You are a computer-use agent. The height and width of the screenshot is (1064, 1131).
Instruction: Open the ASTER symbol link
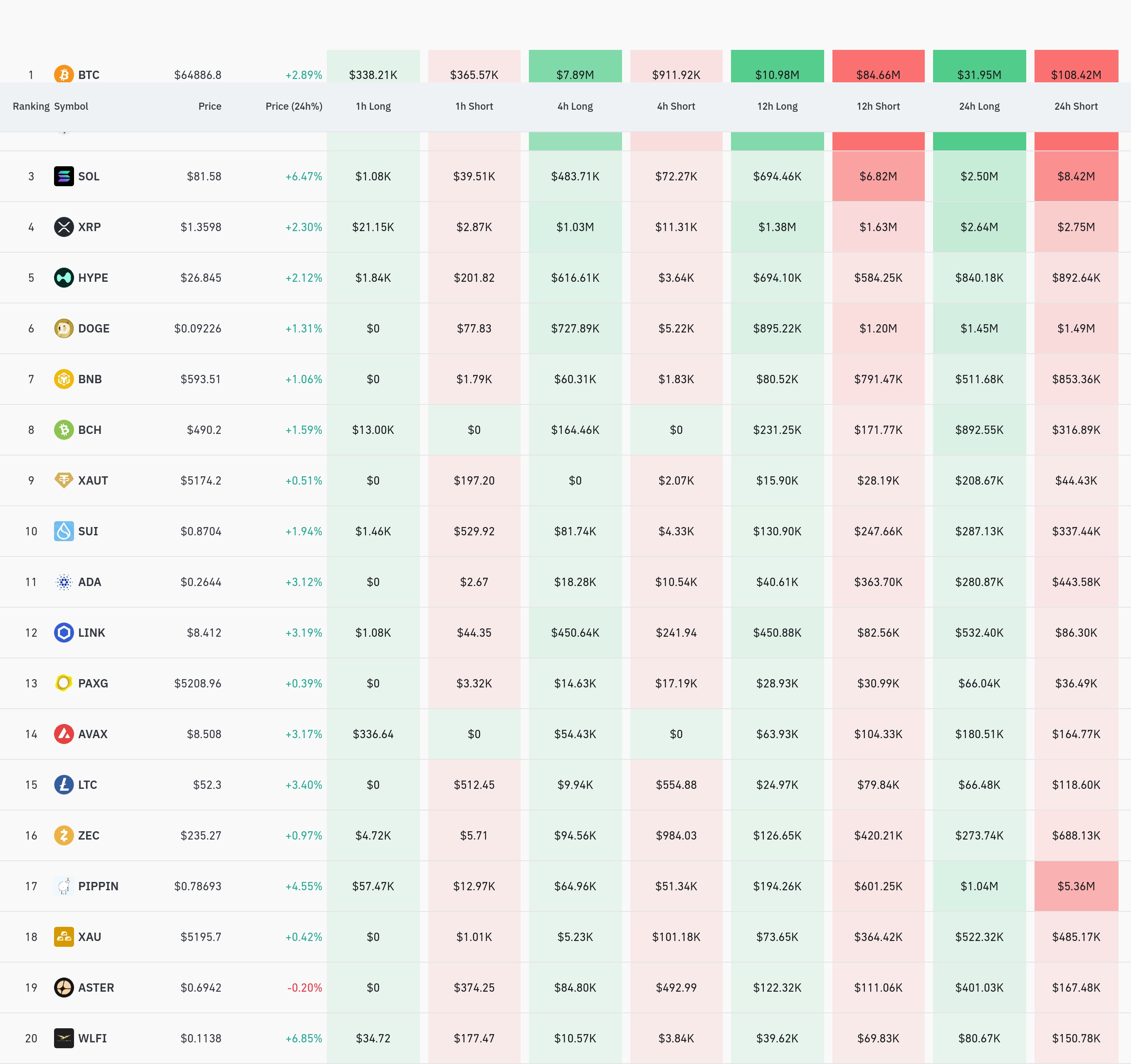point(96,987)
